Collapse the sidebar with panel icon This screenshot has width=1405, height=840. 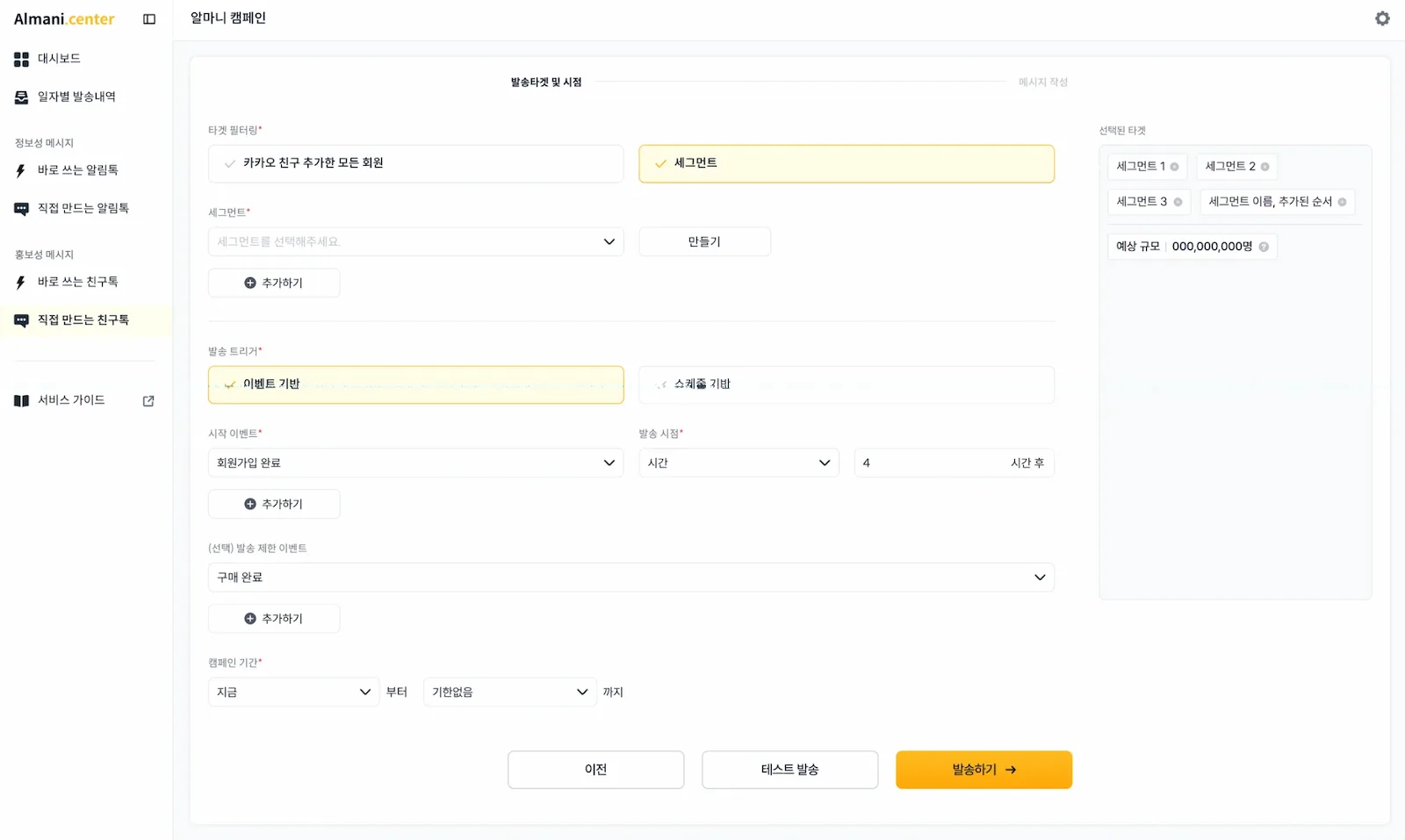tap(149, 19)
